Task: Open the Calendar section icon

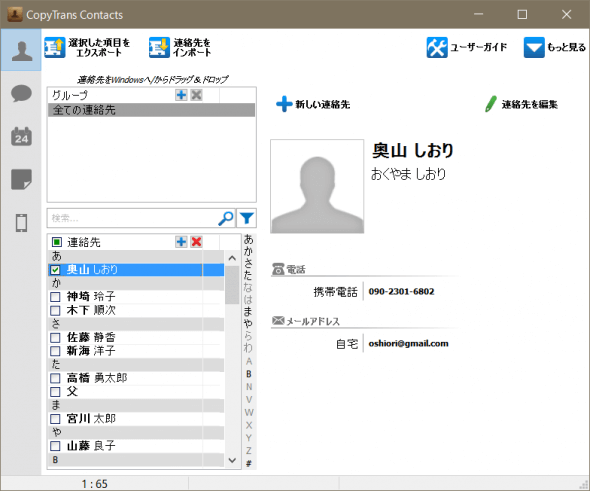Action: point(21,136)
